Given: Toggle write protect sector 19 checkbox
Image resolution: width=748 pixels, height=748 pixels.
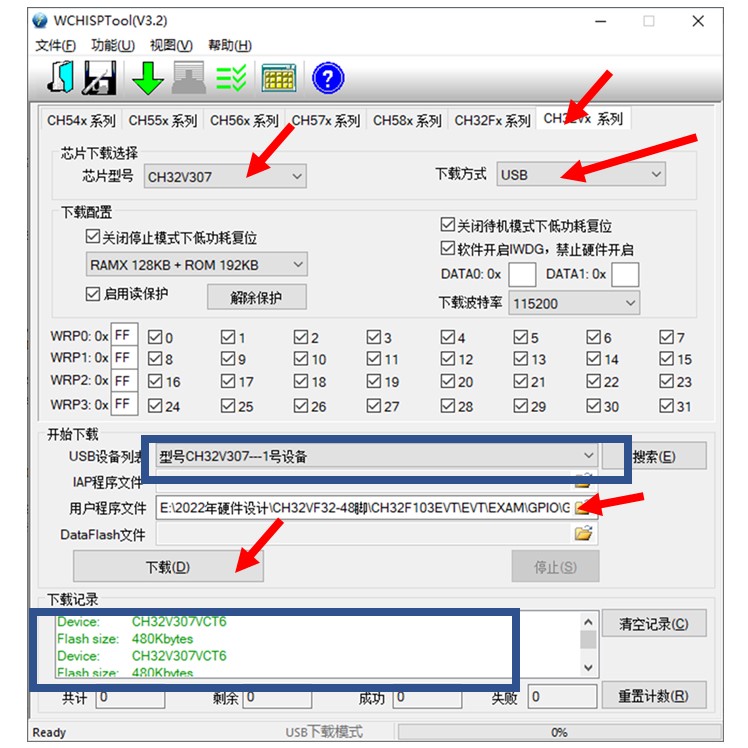Looking at the screenshot, I should point(374,381).
